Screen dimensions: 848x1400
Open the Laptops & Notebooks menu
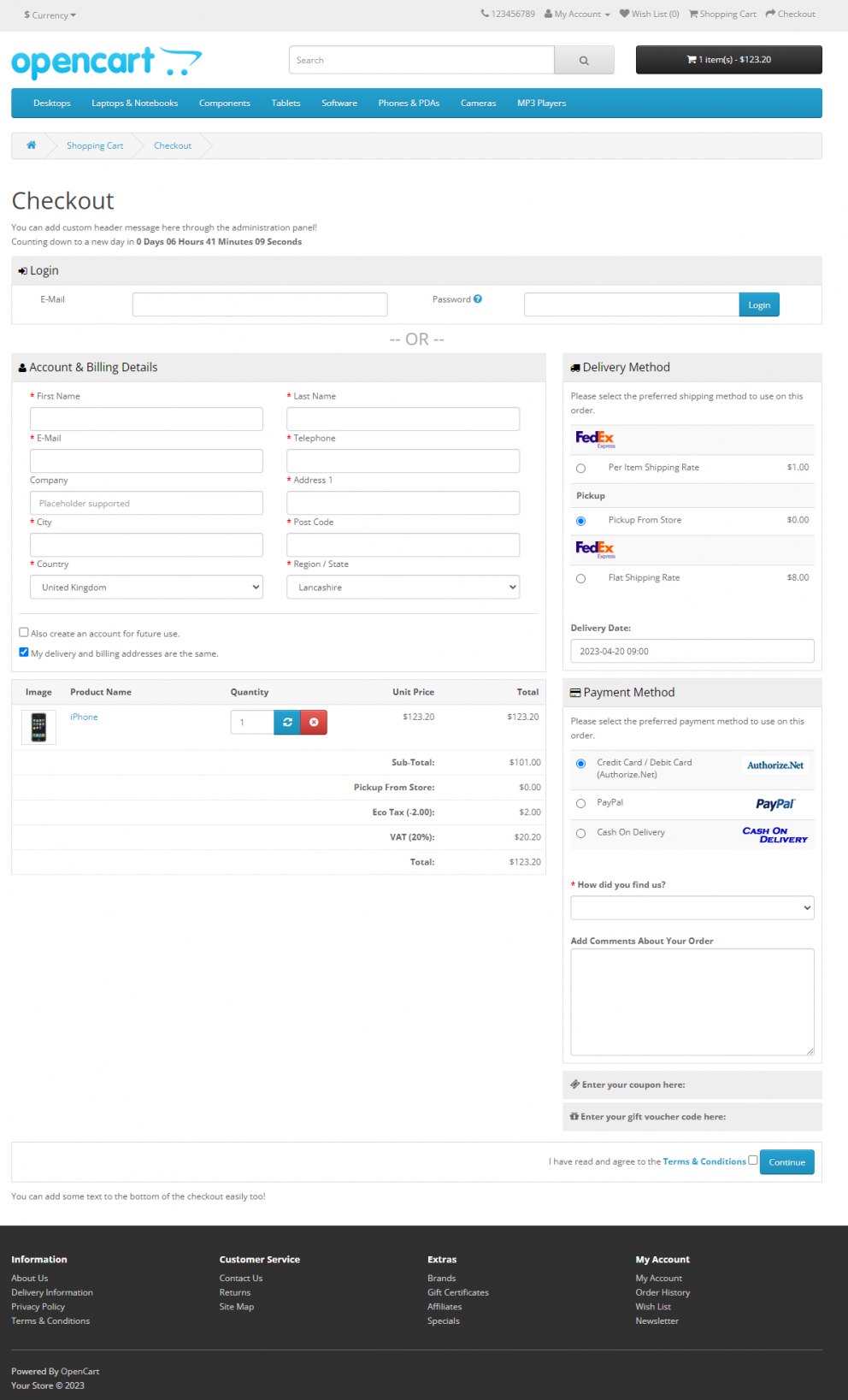[135, 103]
